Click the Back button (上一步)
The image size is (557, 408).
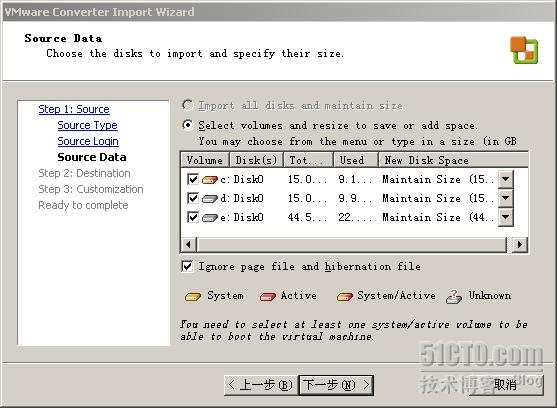[x=261, y=385]
